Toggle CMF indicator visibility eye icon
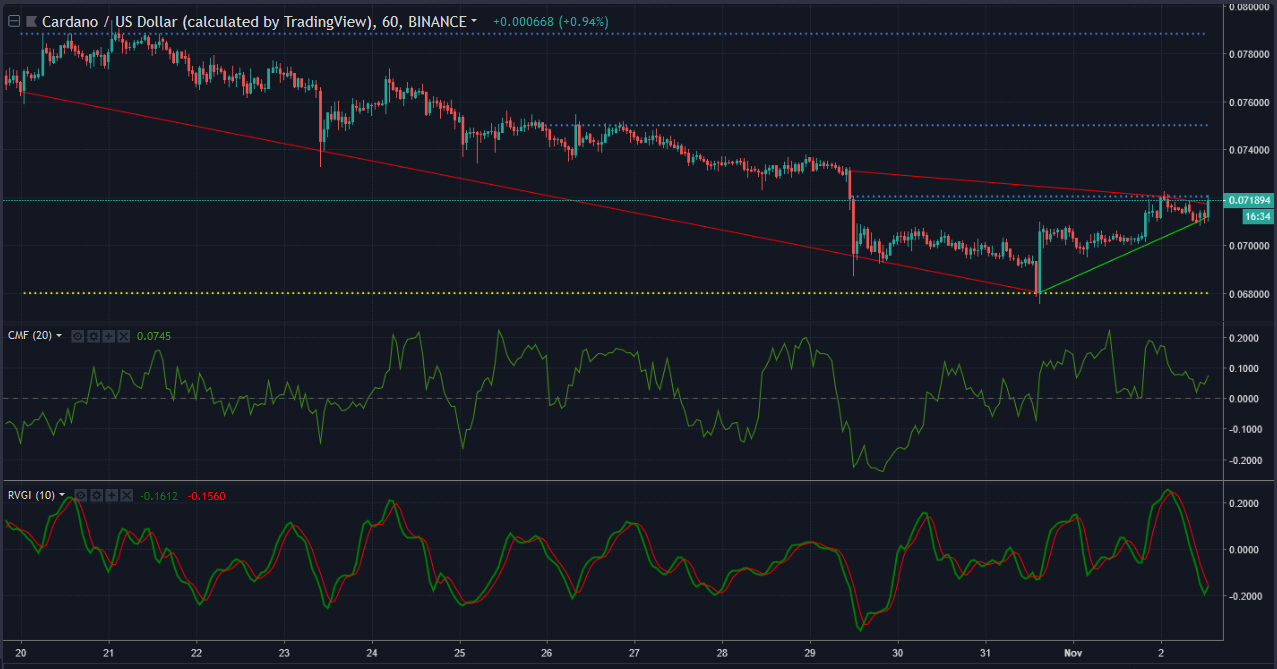The width and height of the screenshot is (1277, 669). coord(77,336)
